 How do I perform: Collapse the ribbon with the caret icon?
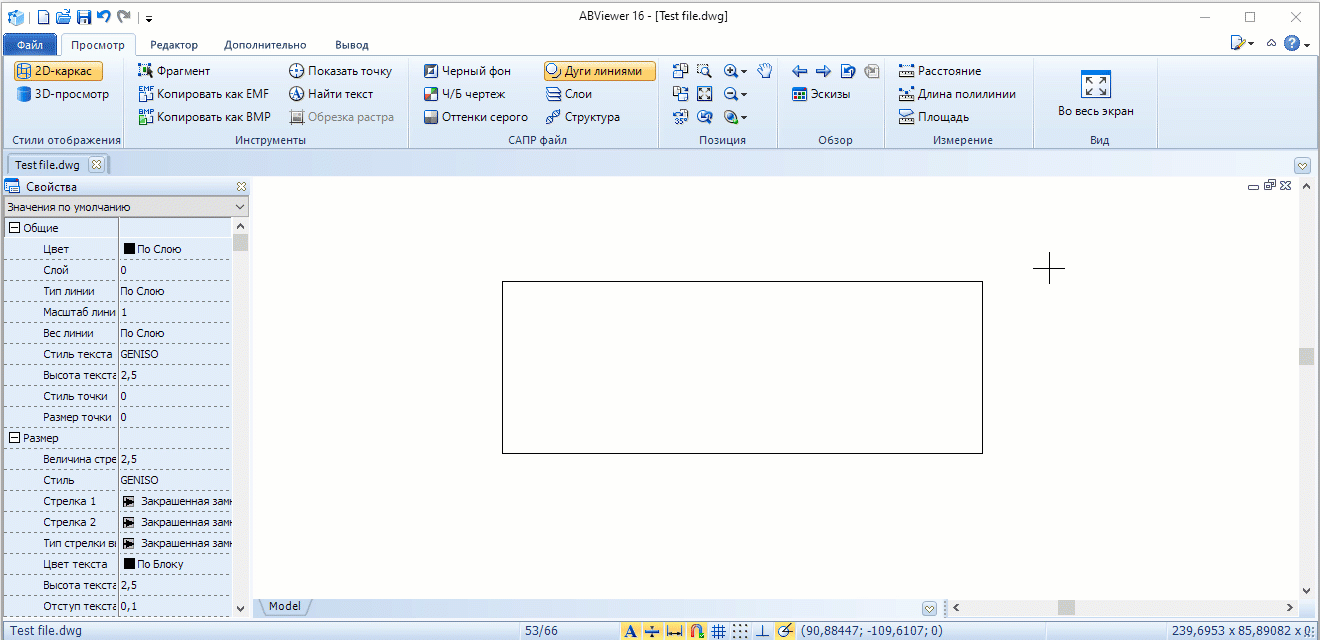(1271, 44)
